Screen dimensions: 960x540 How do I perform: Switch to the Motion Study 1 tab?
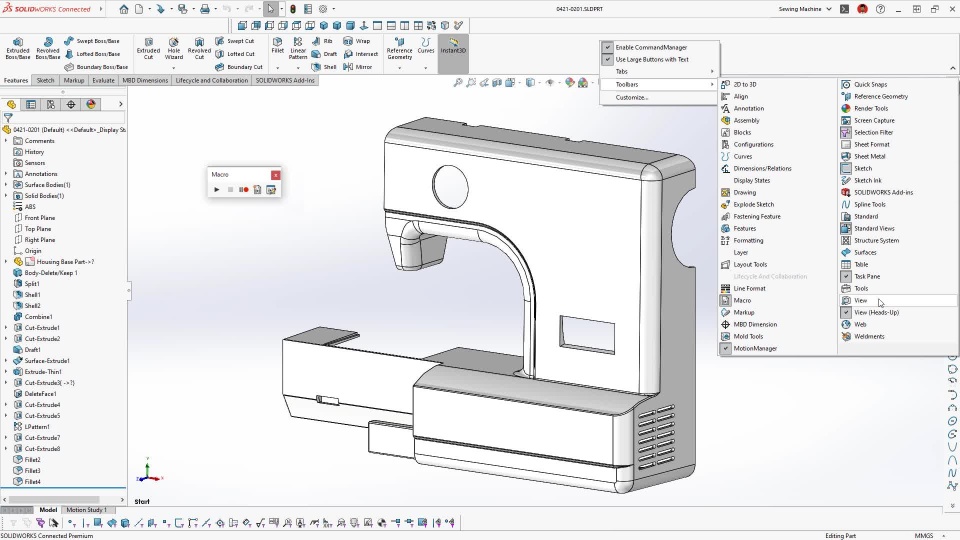click(86, 510)
